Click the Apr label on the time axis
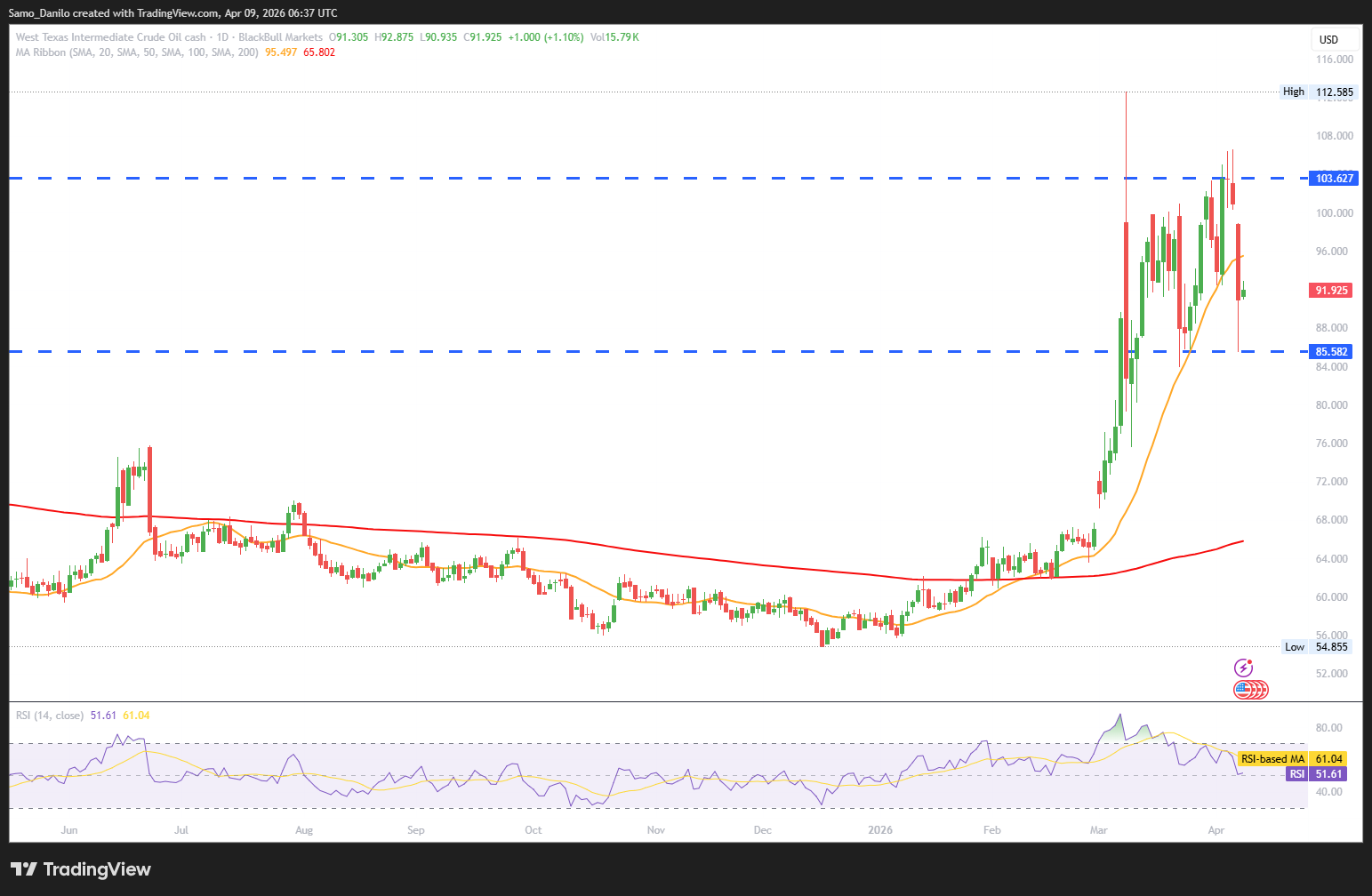Screen dimensions: 1372x896 pyautogui.click(x=1216, y=830)
